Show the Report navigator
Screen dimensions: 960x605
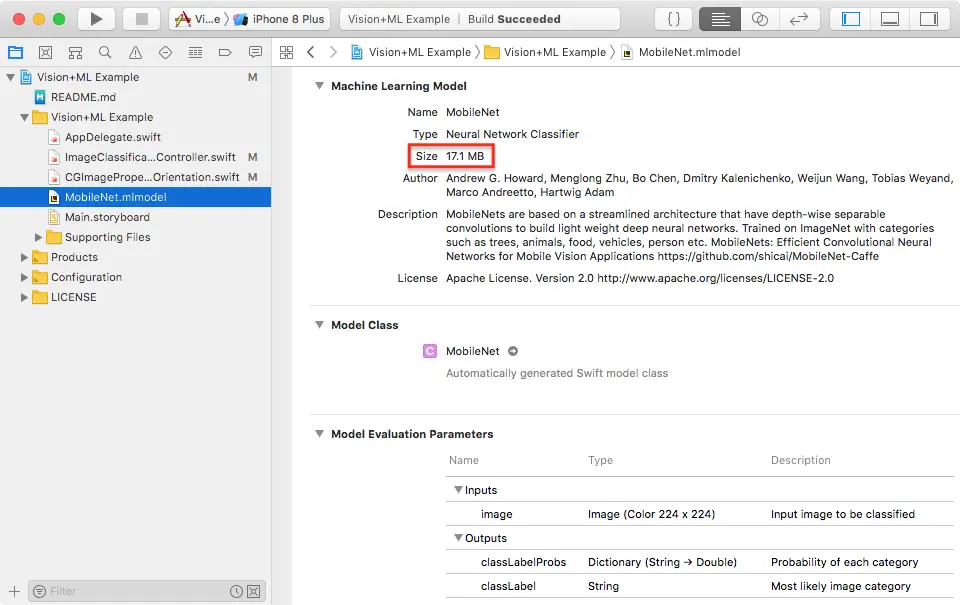click(x=255, y=53)
